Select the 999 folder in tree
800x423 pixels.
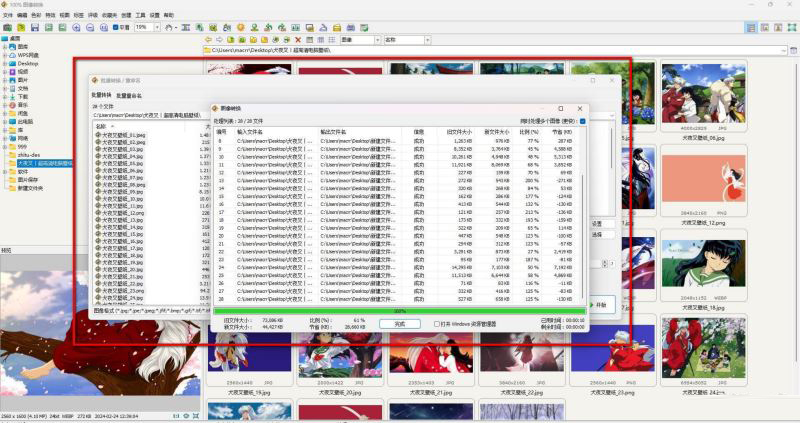(21, 146)
